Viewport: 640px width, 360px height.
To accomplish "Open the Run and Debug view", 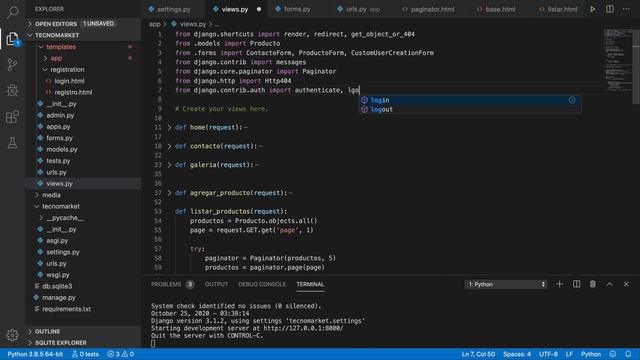I will [12, 90].
